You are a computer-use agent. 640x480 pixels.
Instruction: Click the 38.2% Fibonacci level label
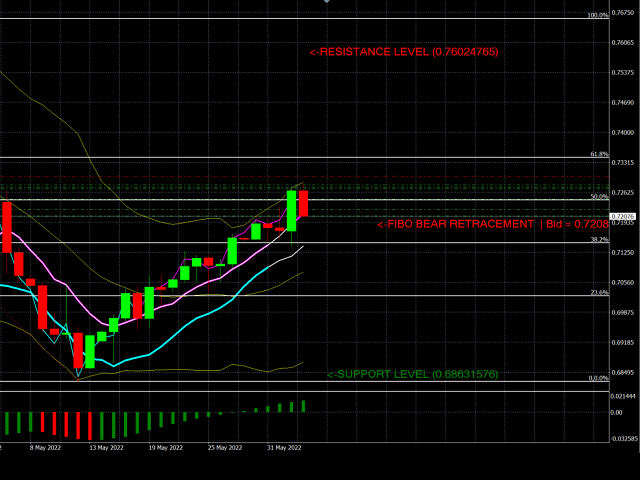[599, 240]
